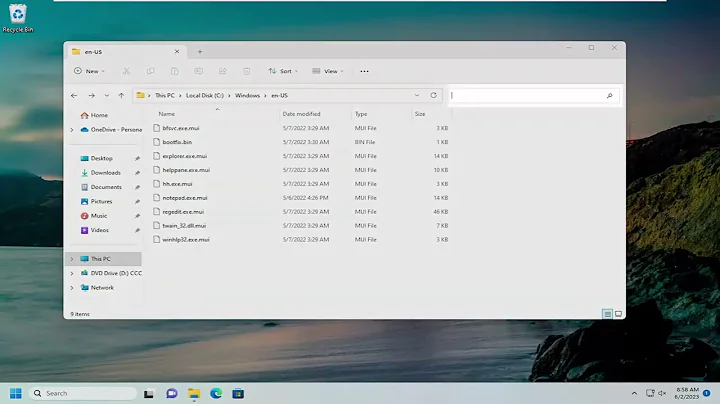Open recent locations dropdown arrow

tap(107, 95)
